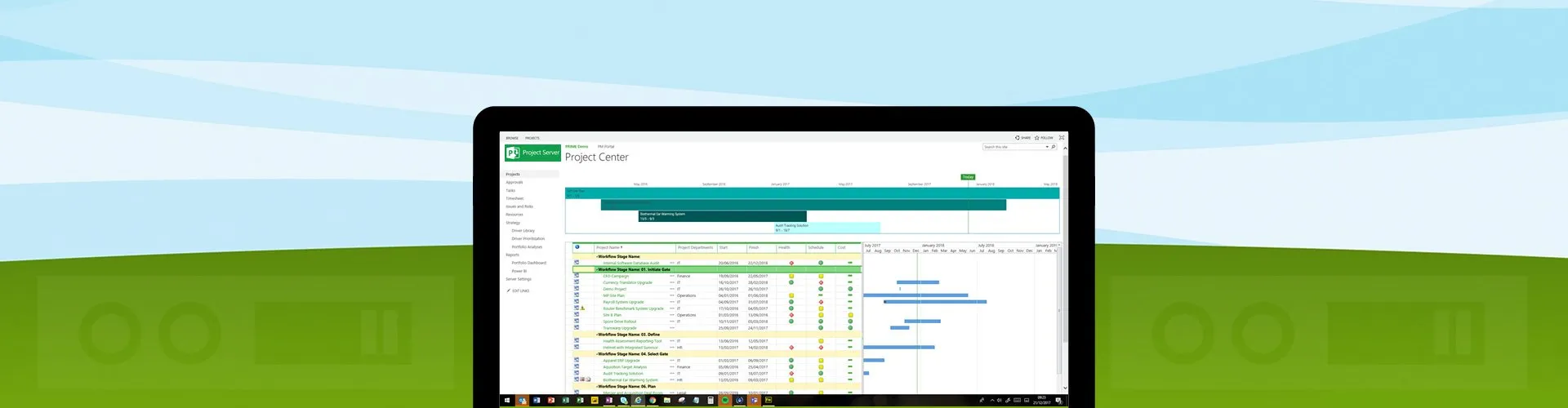Open the Calculator taskbar icon
Viewport: 1568px width, 408px height.
[710, 401]
